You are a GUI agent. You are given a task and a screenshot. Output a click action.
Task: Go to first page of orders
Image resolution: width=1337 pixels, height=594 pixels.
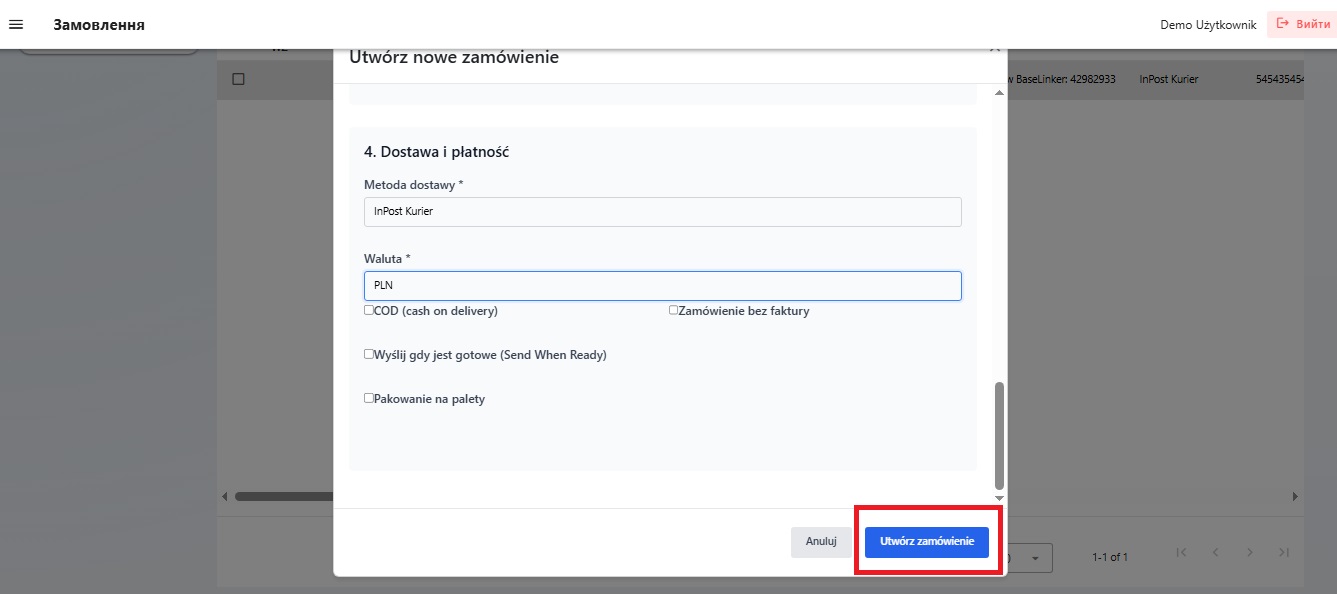click(x=1181, y=552)
